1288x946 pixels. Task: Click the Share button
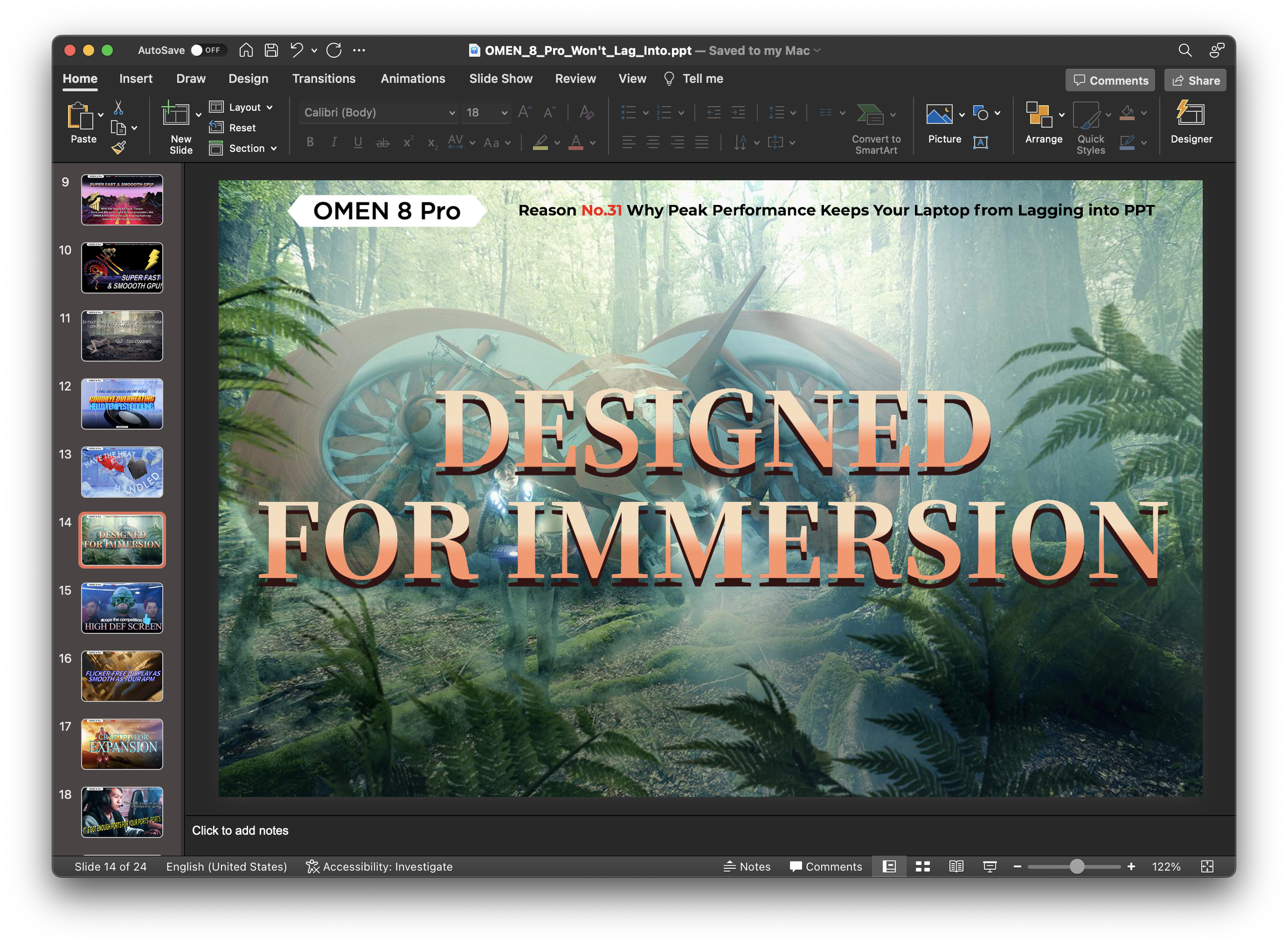[1195, 80]
